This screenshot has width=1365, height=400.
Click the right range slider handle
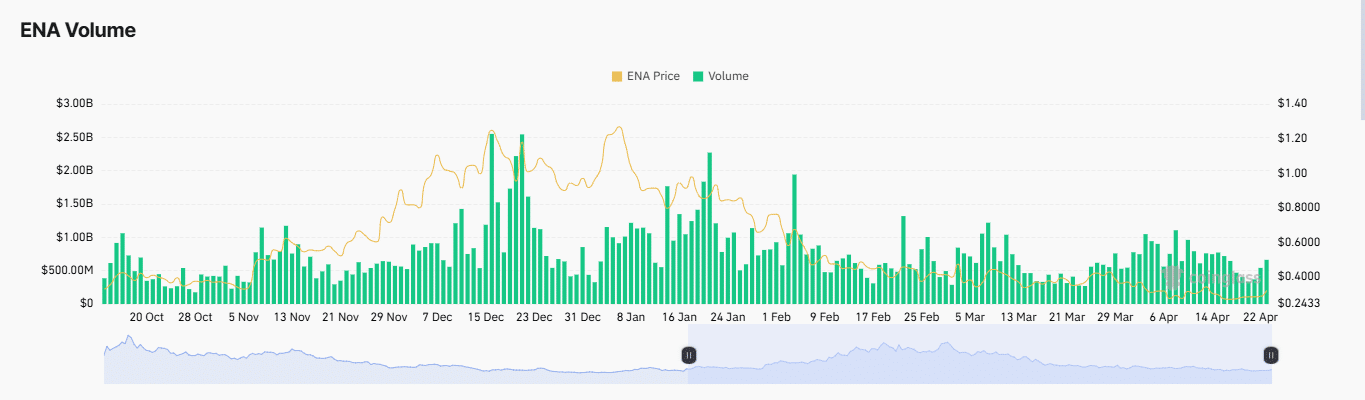coord(1270,355)
